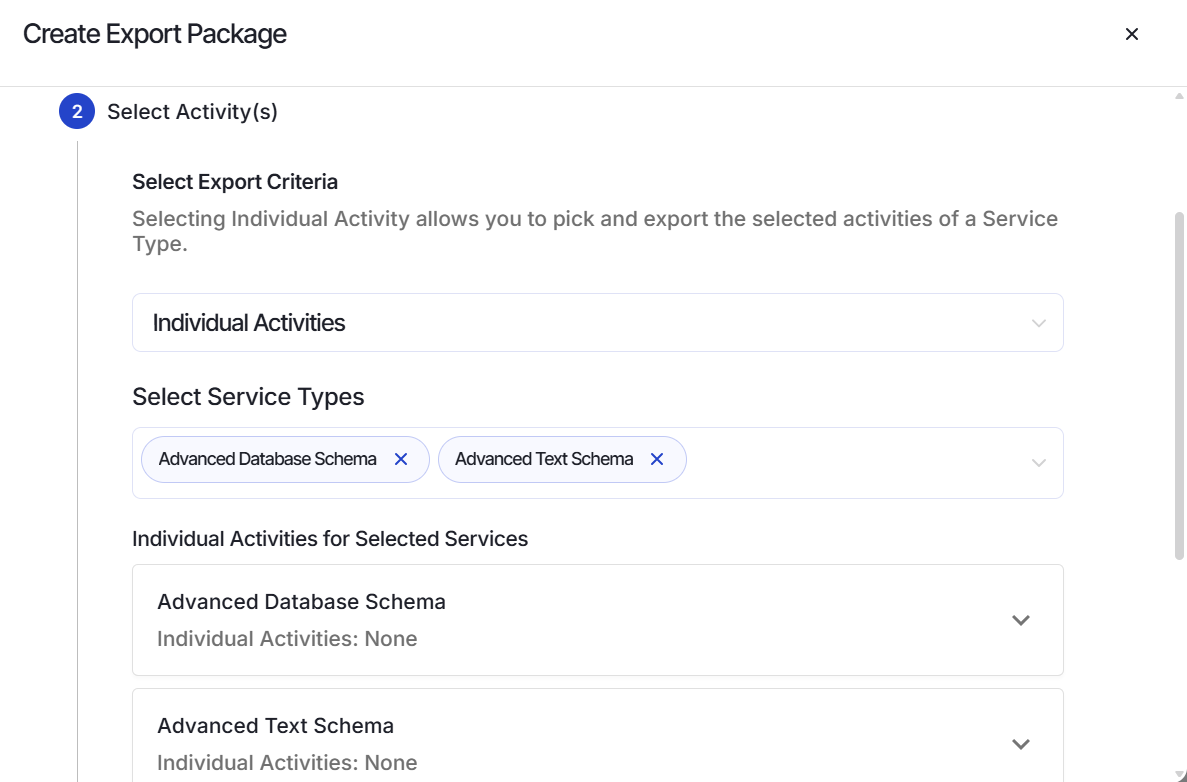The width and height of the screenshot is (1187, 782).
Task: Click 'Individual Activities: None' under Database Schema
Action: (x=287, y=639)
